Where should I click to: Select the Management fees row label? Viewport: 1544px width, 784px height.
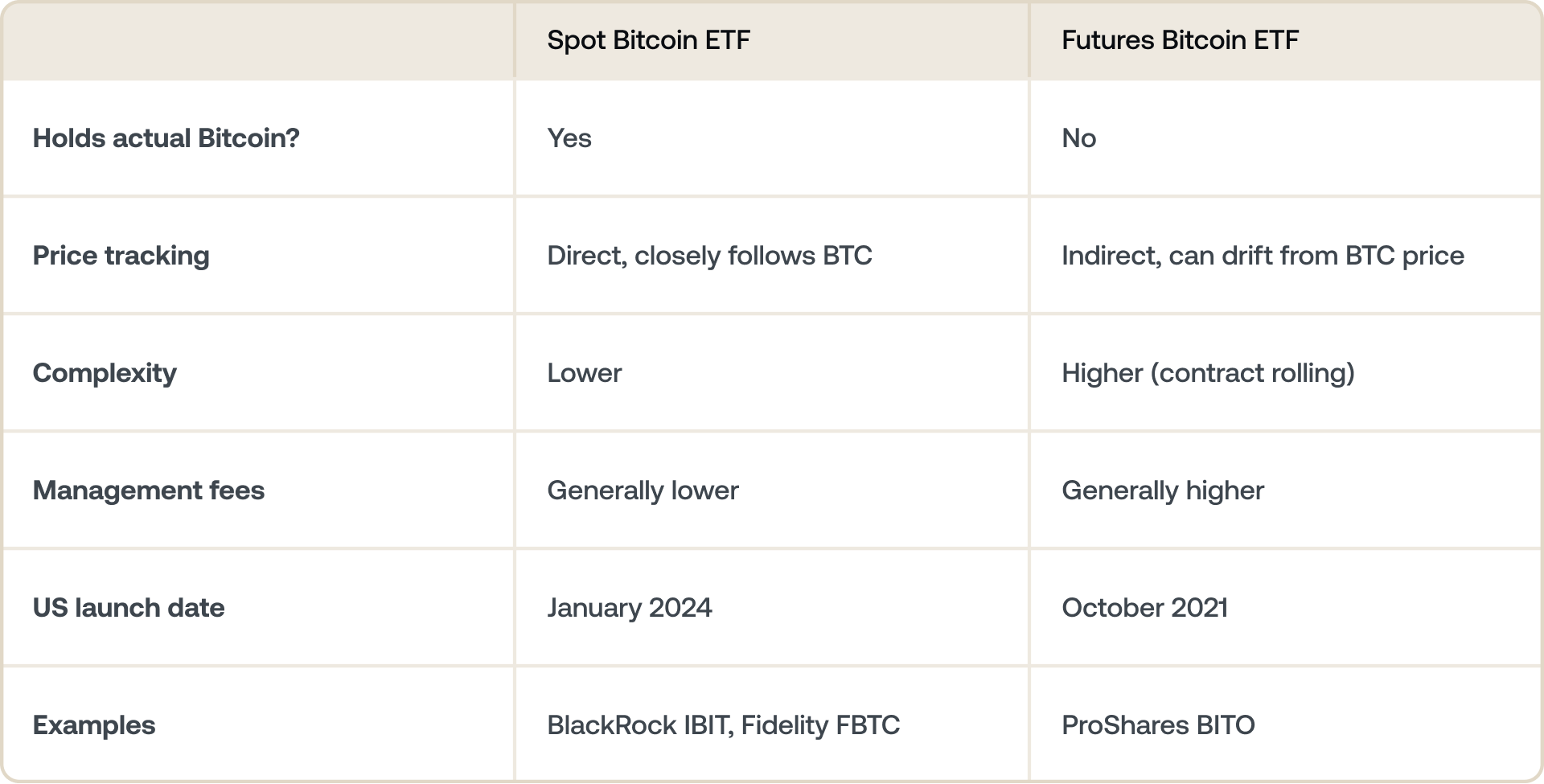pos(149,491)
